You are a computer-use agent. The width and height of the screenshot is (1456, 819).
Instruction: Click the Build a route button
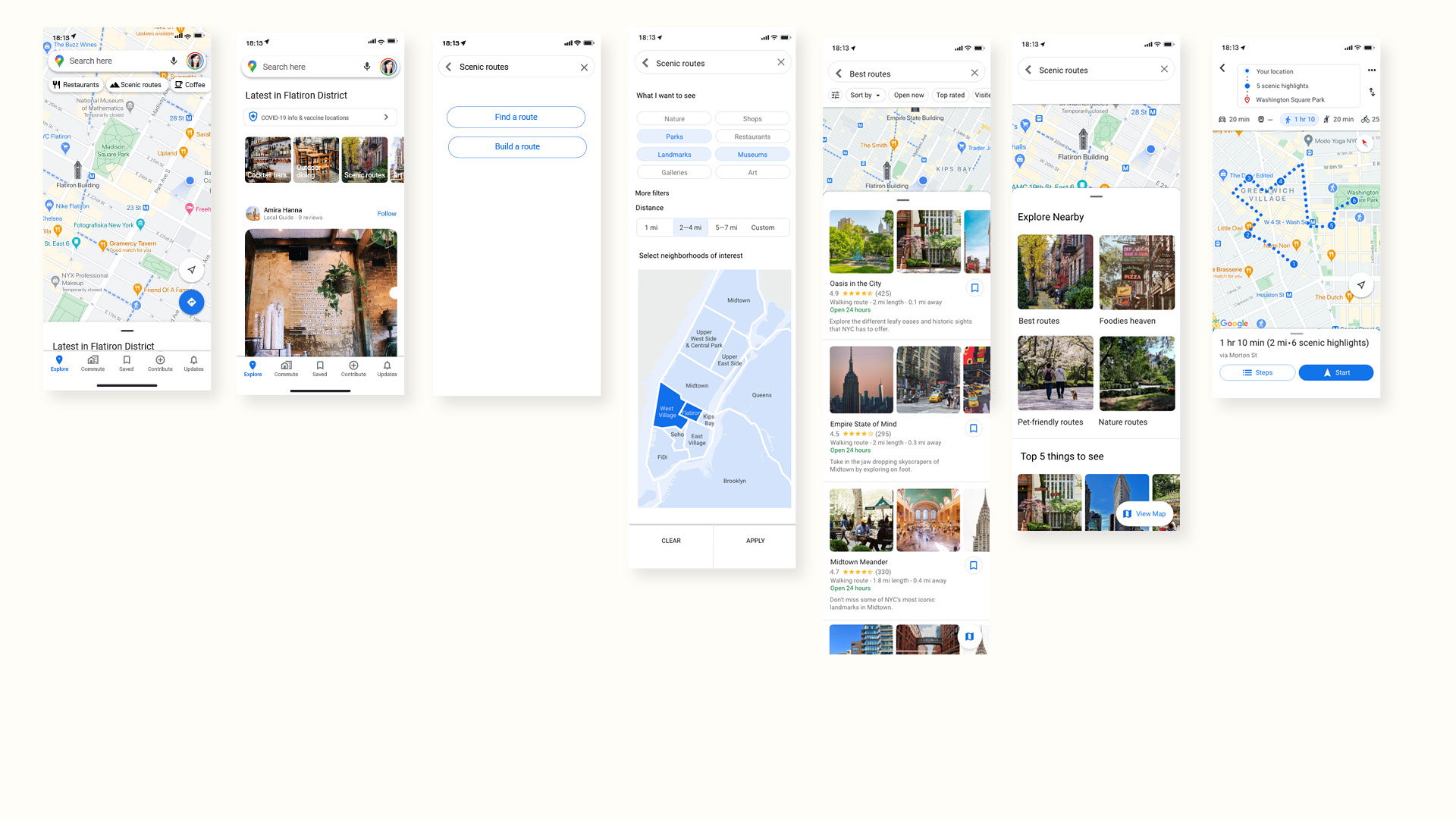[x=516, y=146]
